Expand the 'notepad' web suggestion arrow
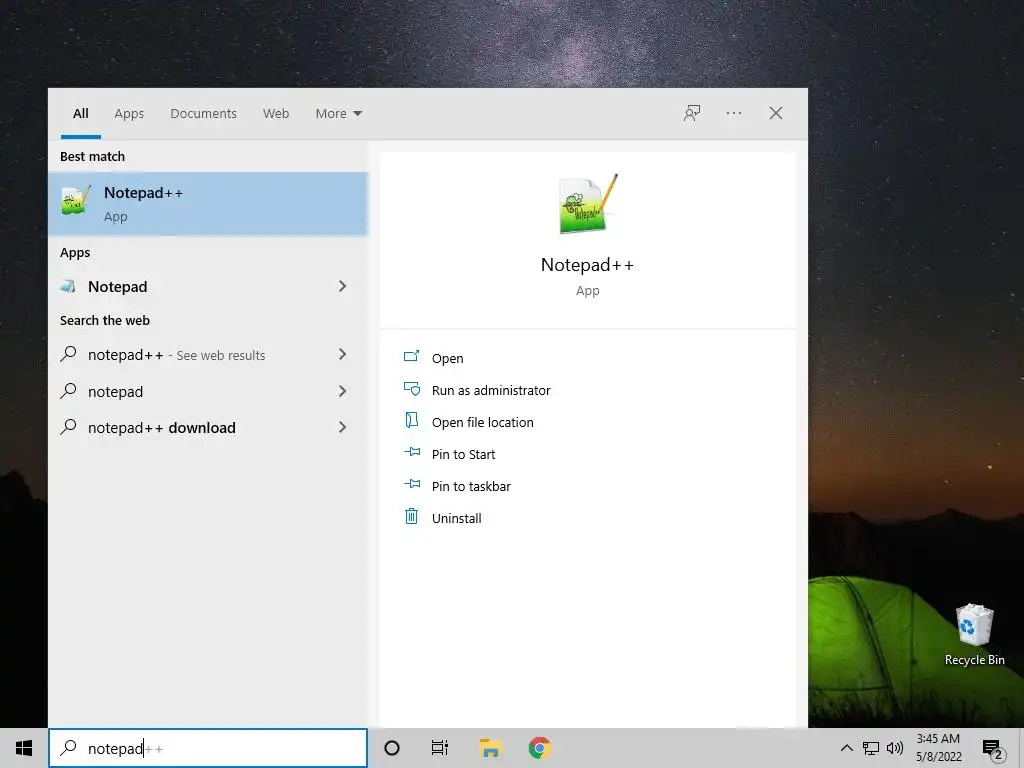This screenshot has height=768, width=1024. pos(342,391)
